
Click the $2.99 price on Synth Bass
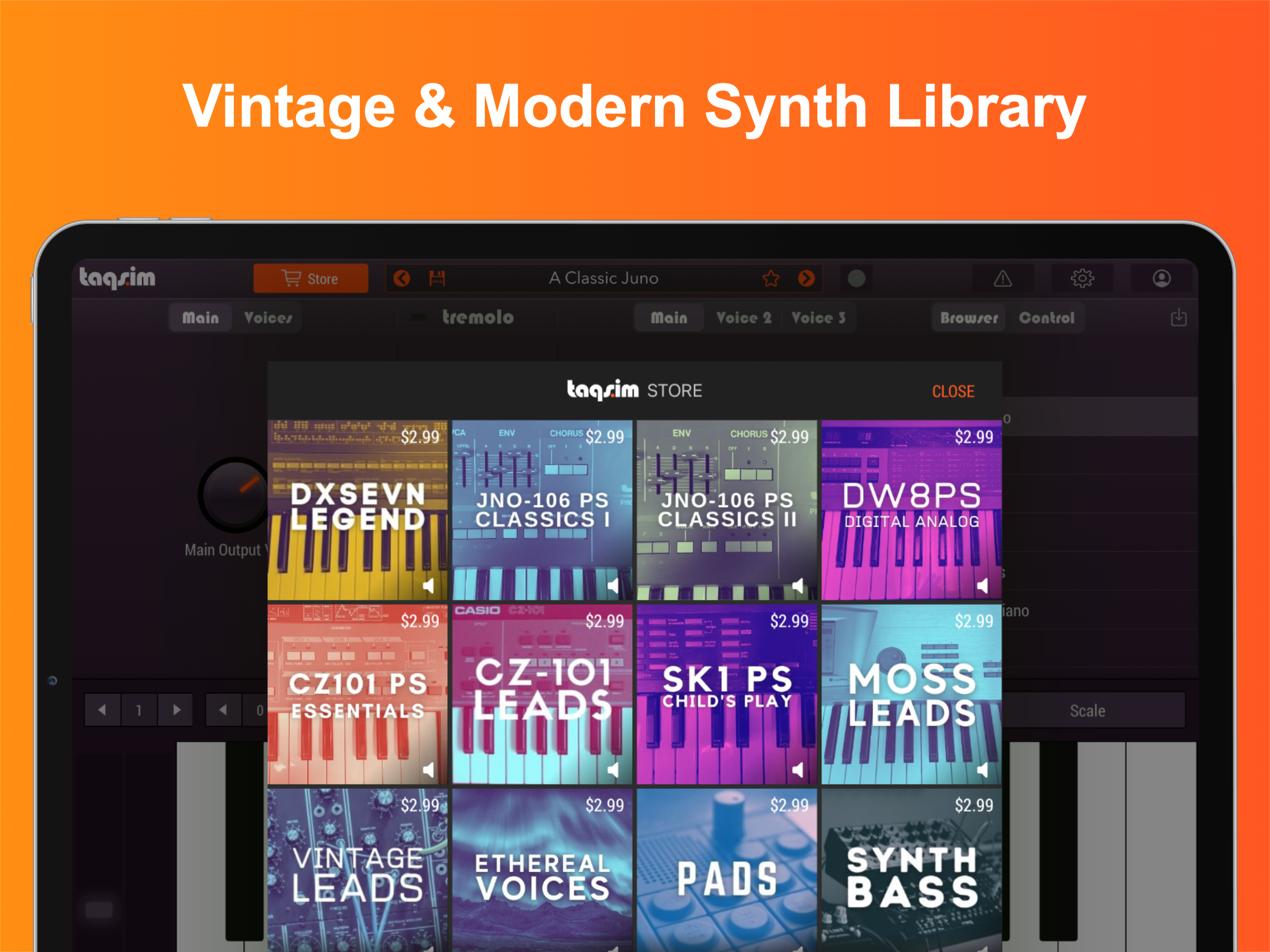pyautogui.click(x=974, y=806)
